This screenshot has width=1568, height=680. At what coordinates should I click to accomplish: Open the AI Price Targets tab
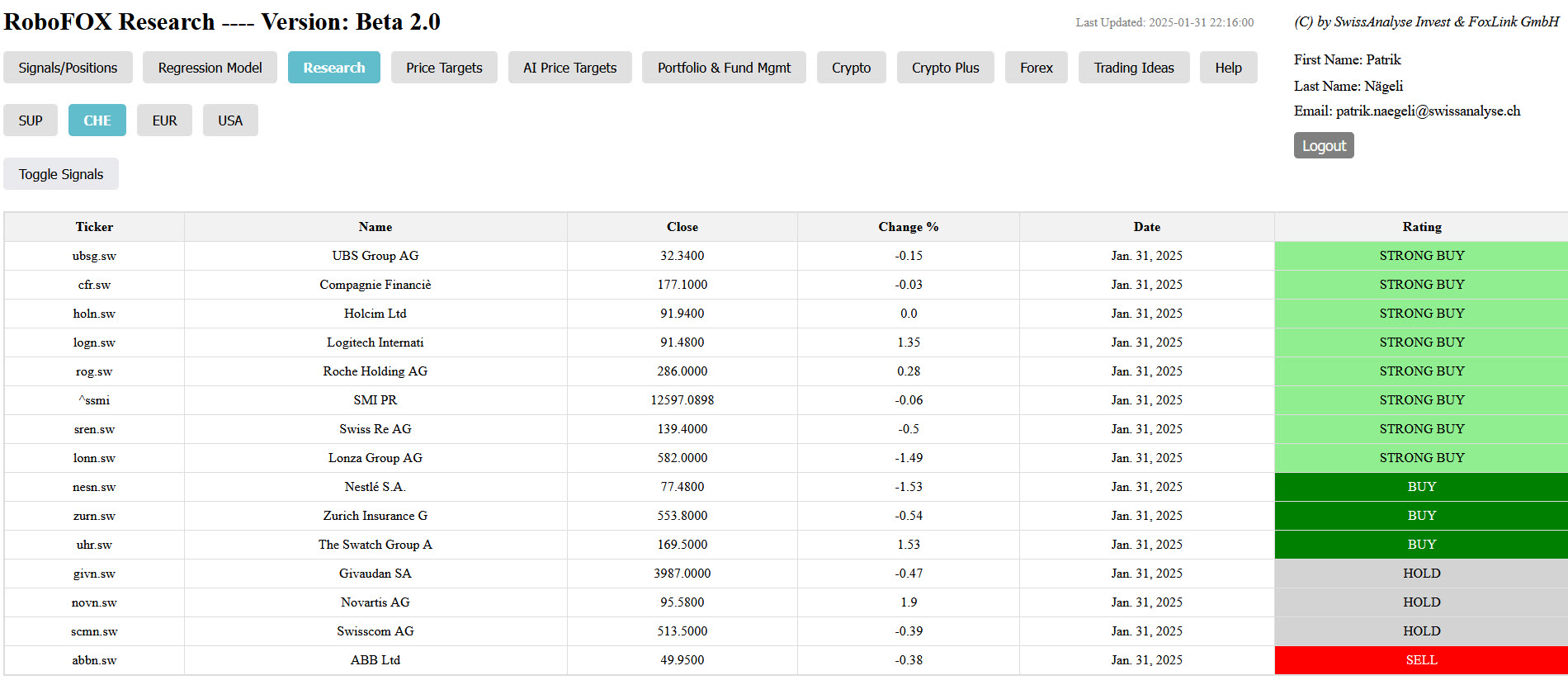[x=569, y=68]
